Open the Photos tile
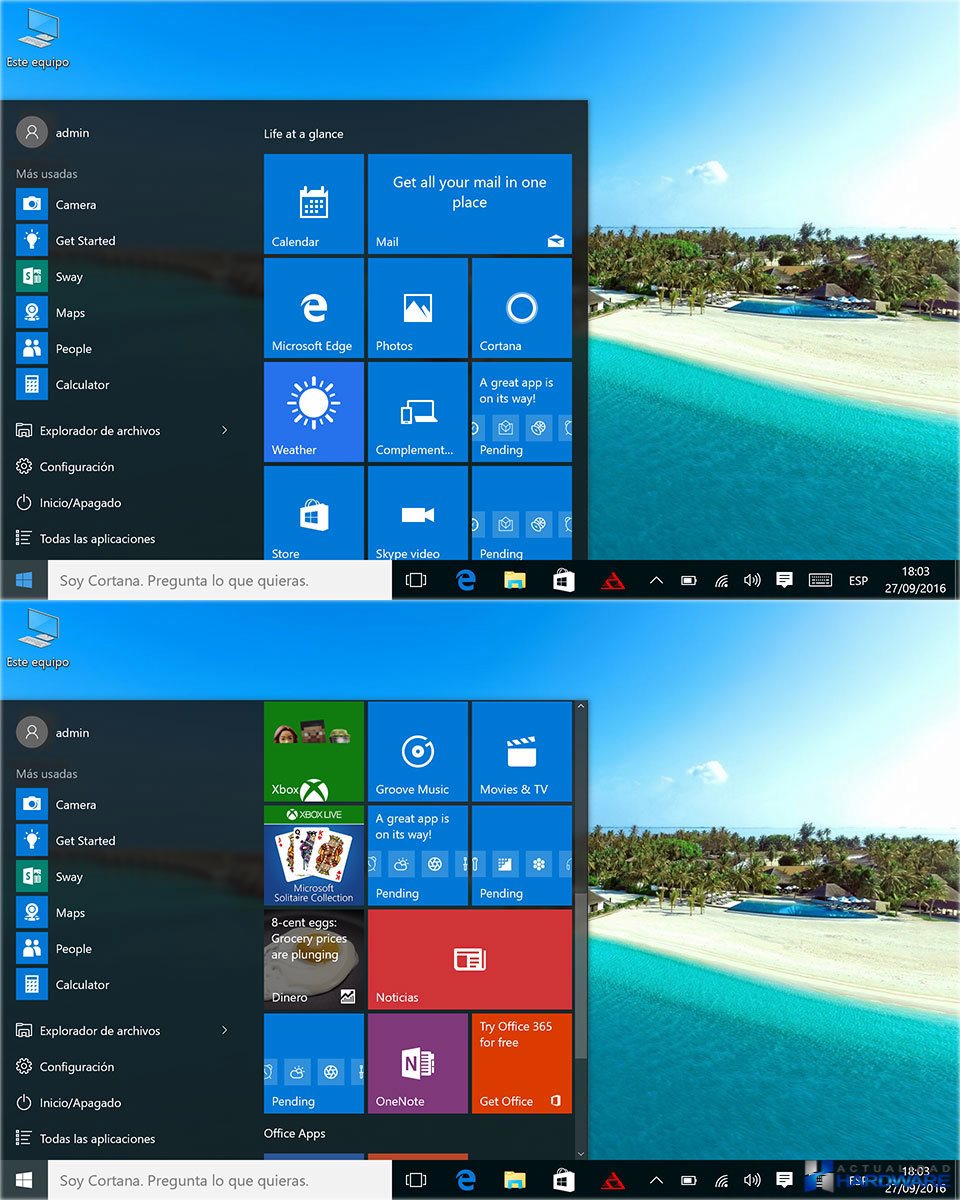Image resolution: width=960 pixels, height=1200 pixels. pos(417,308)
